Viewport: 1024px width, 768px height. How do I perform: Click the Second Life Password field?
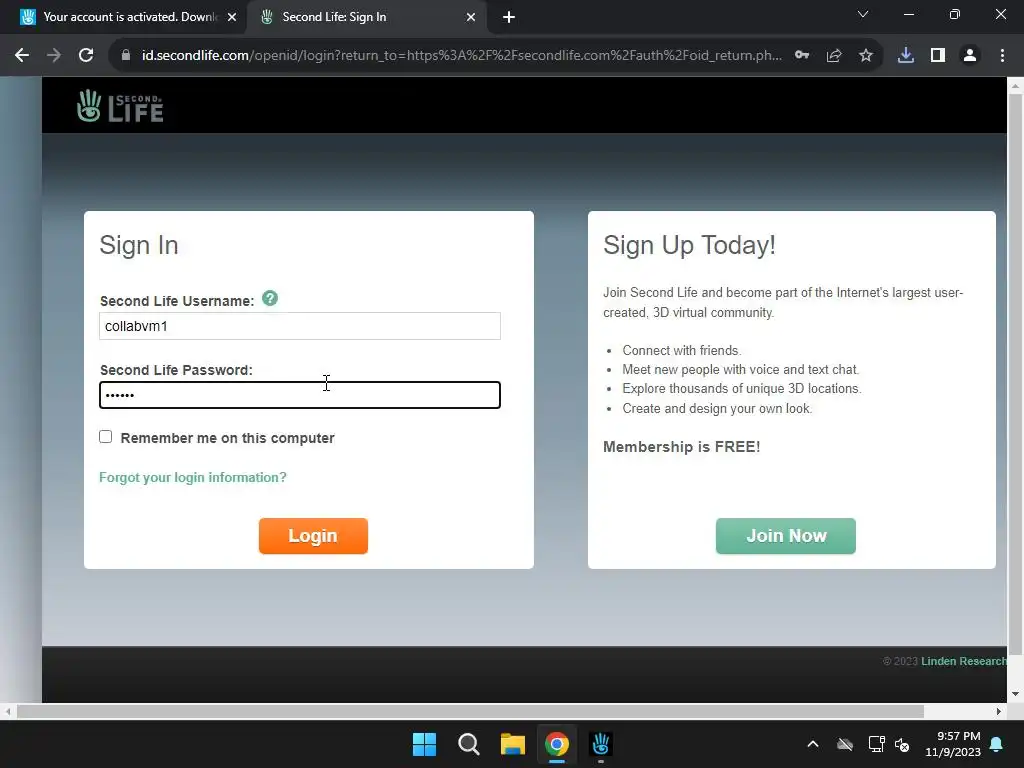[300, 395]
